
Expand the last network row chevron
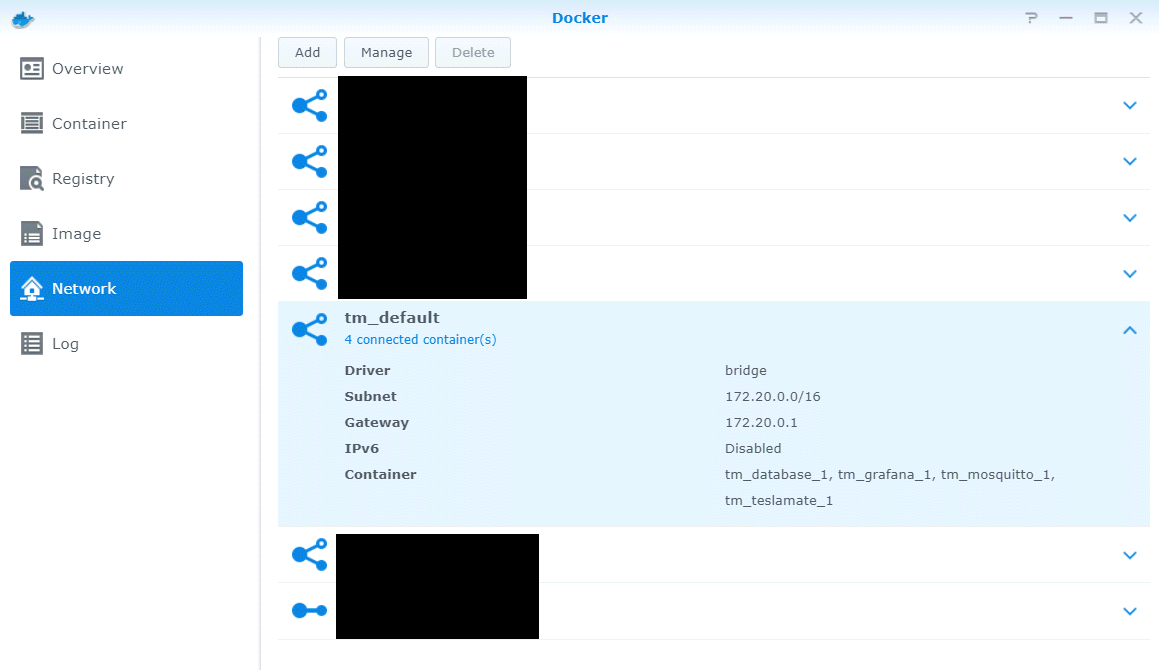(x=1129, y=612)
